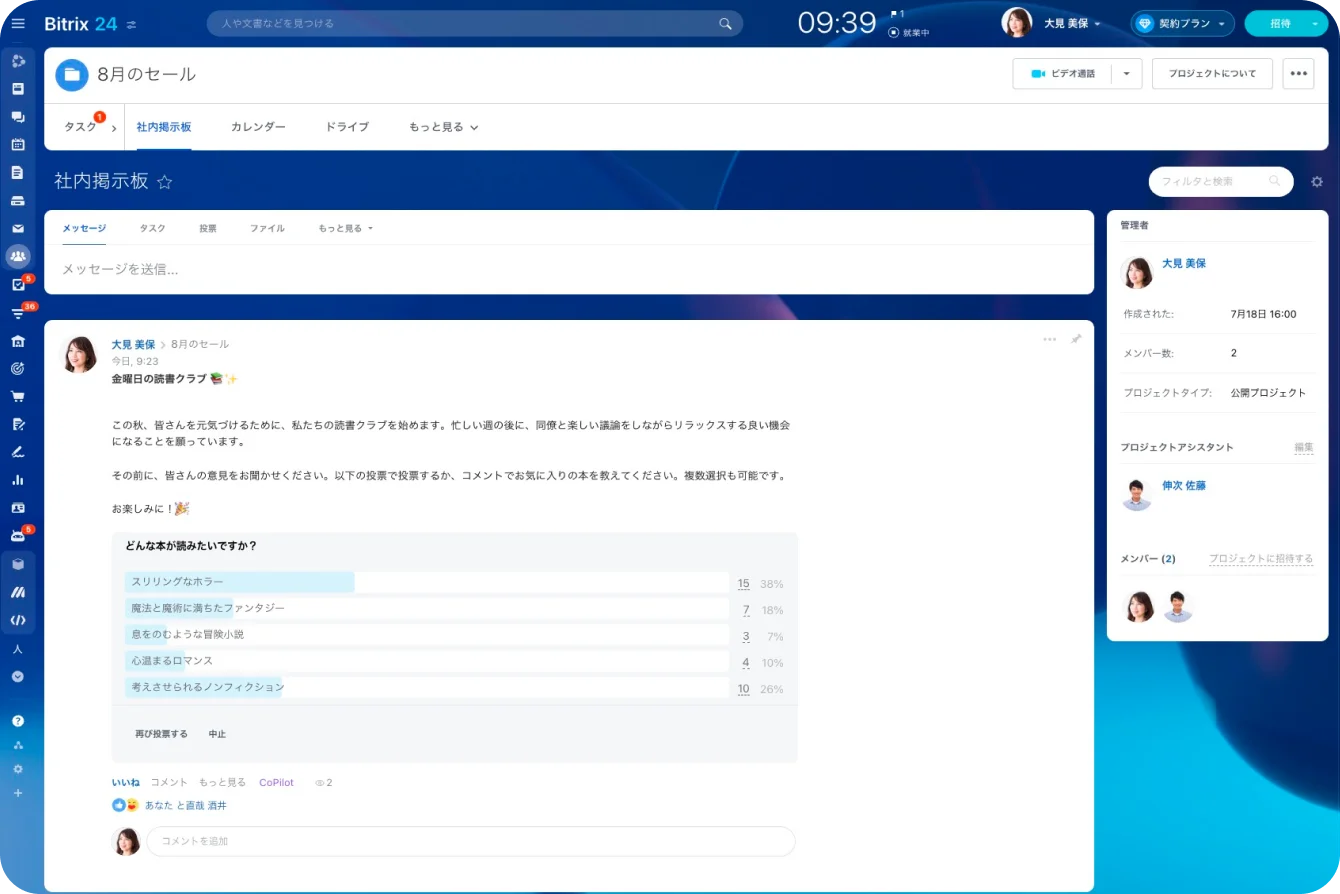Click the search magnifier in top search bar
The width and height of the screenshot is (1340, 894).
pos(726,23)
